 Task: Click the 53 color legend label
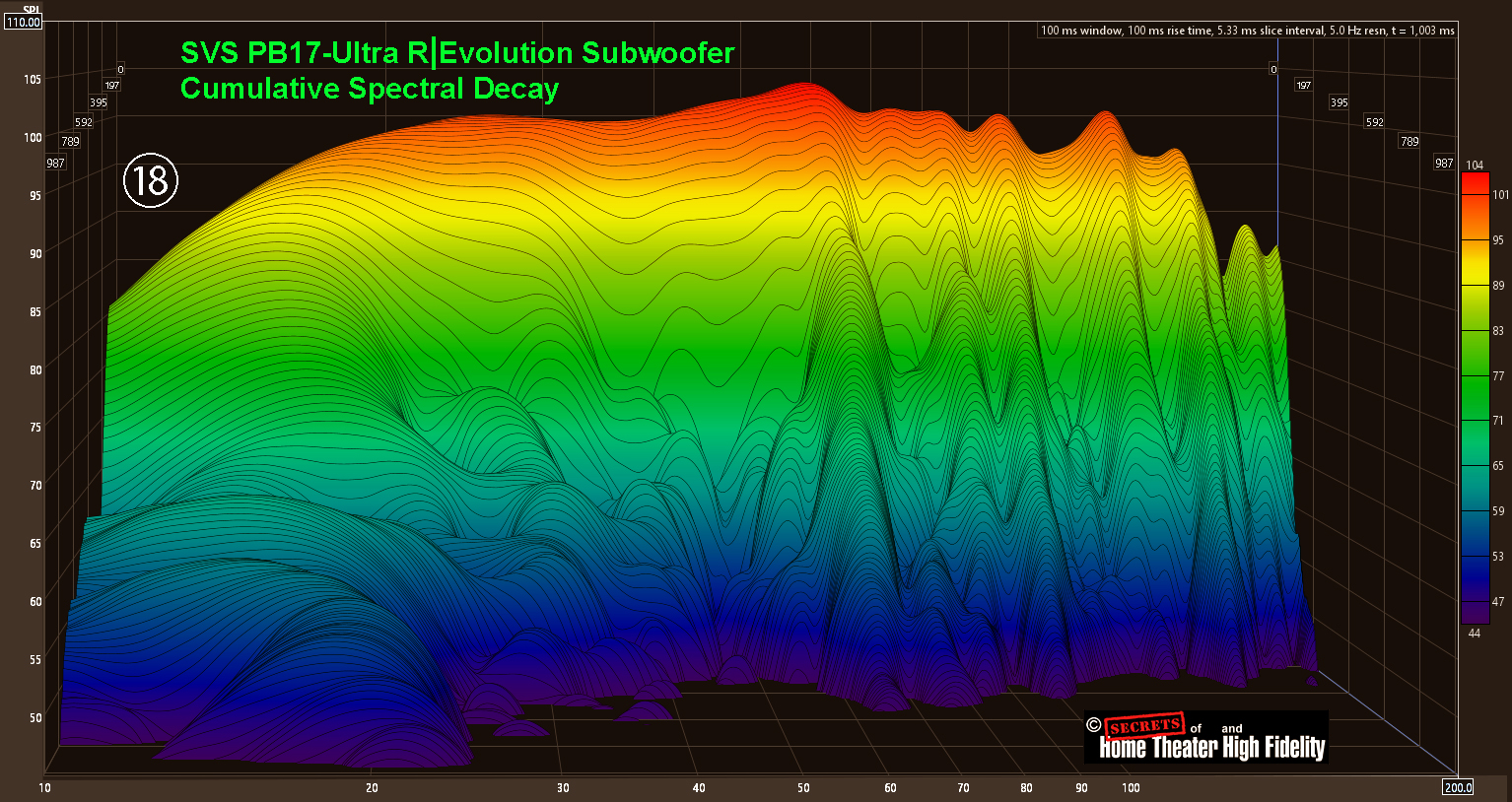[1498, 557]
